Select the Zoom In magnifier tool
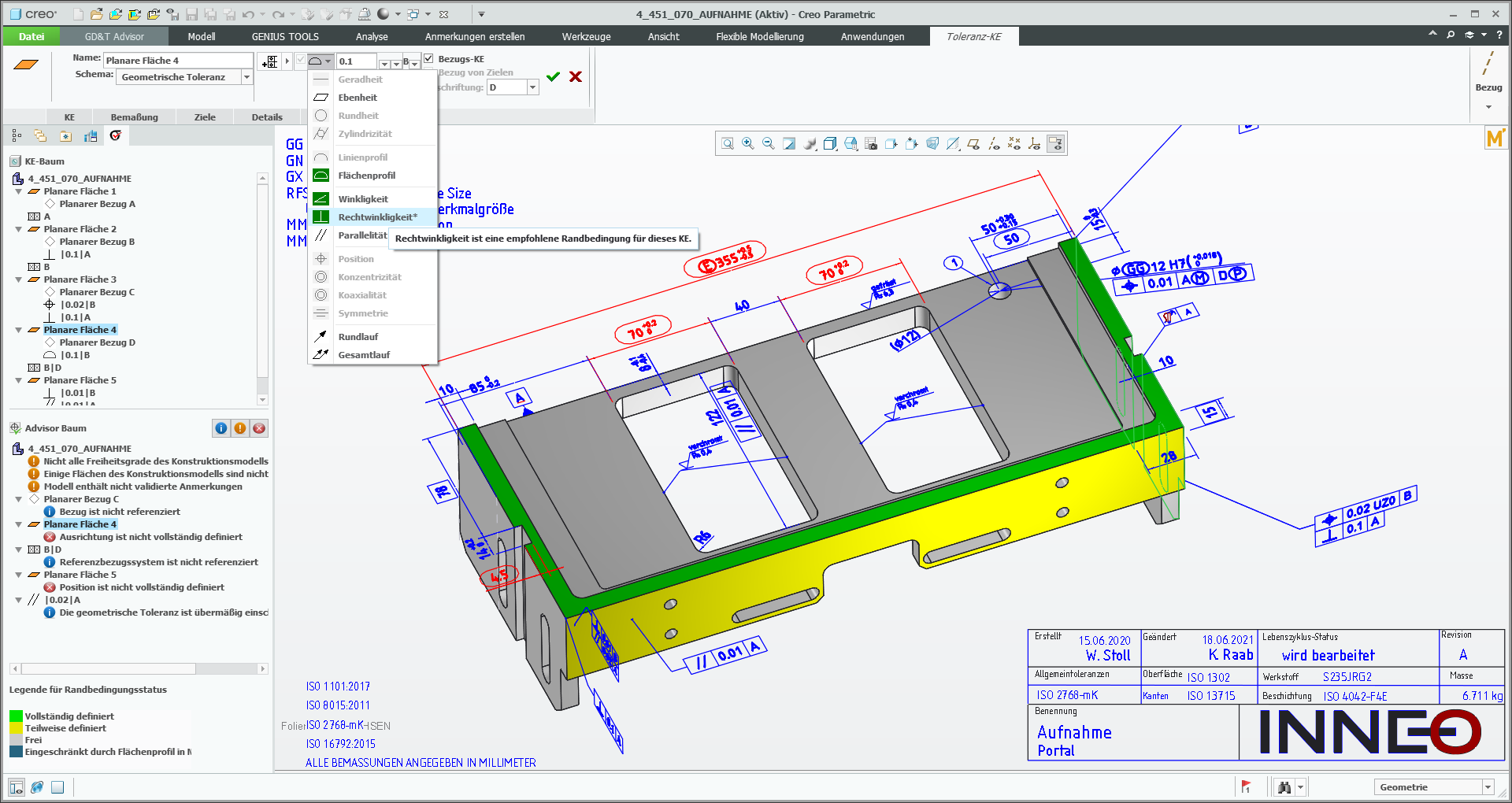This screenshot has height=803, width=1512. 747,143
